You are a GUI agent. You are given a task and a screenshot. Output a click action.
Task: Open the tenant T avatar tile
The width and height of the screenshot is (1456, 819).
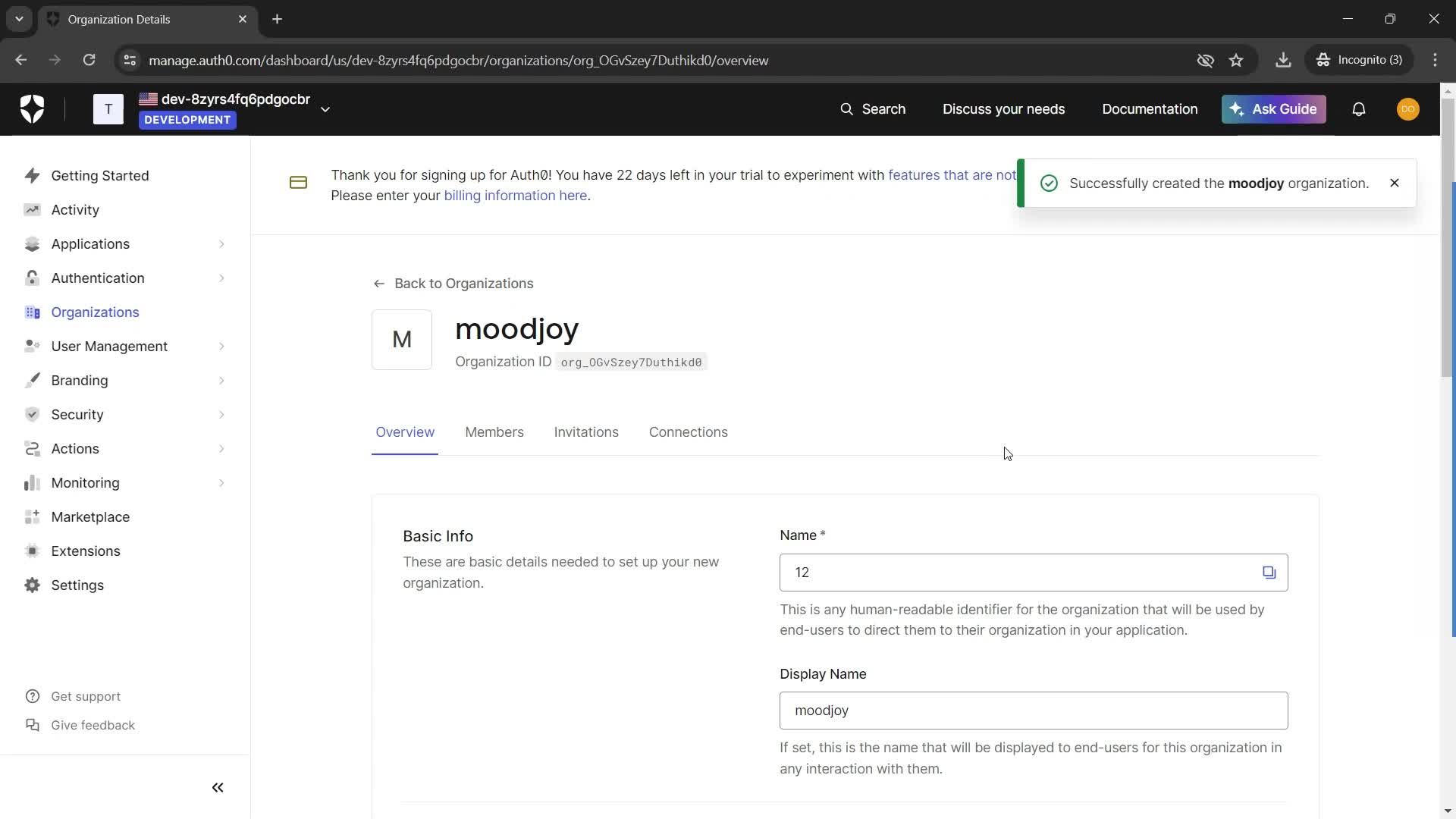pos(108,109)
